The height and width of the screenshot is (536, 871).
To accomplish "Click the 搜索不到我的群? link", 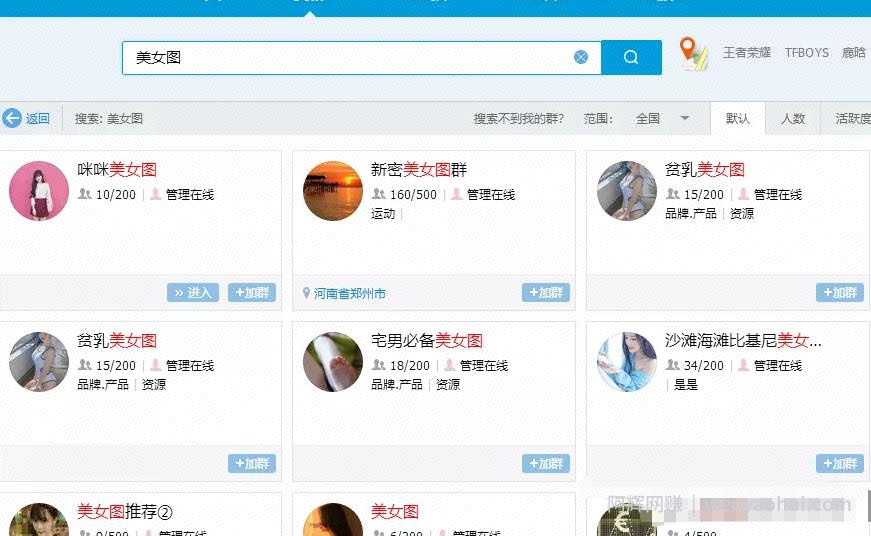I will point(518,118).
